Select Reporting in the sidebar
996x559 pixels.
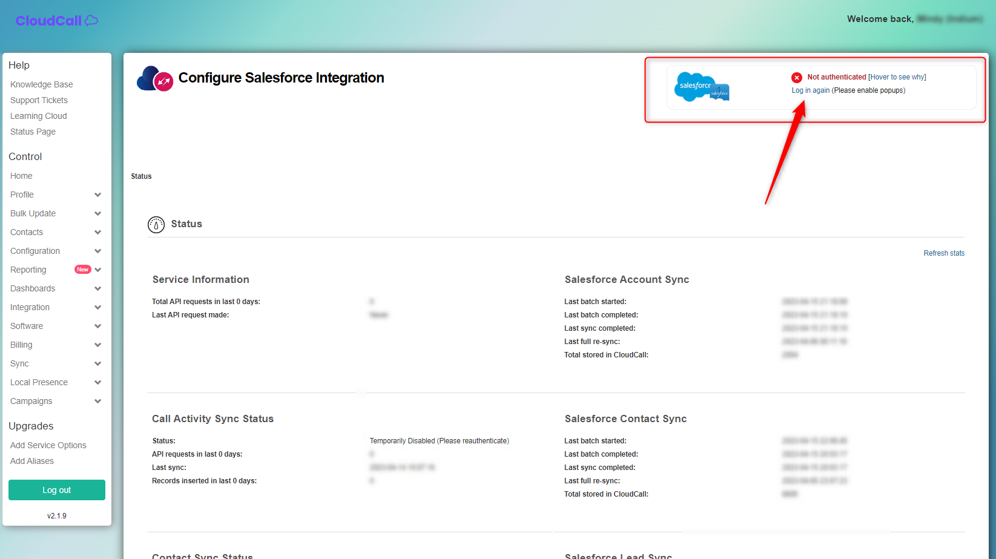click(28, 269)
